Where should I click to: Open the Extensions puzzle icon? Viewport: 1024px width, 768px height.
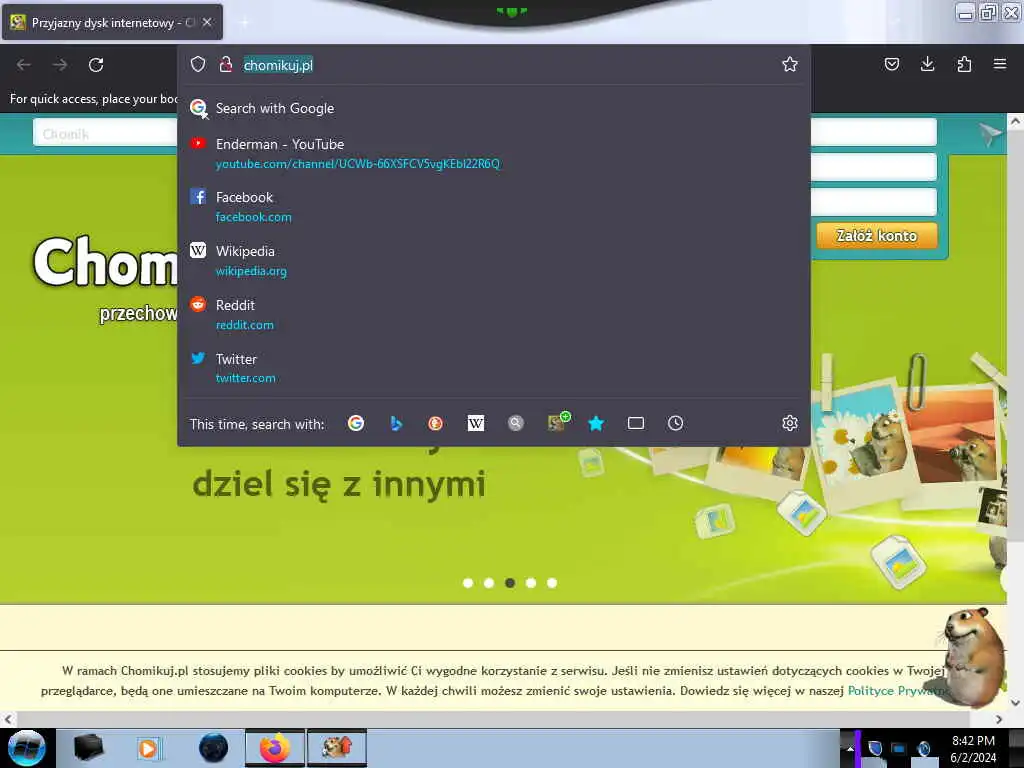coord(964,64)
